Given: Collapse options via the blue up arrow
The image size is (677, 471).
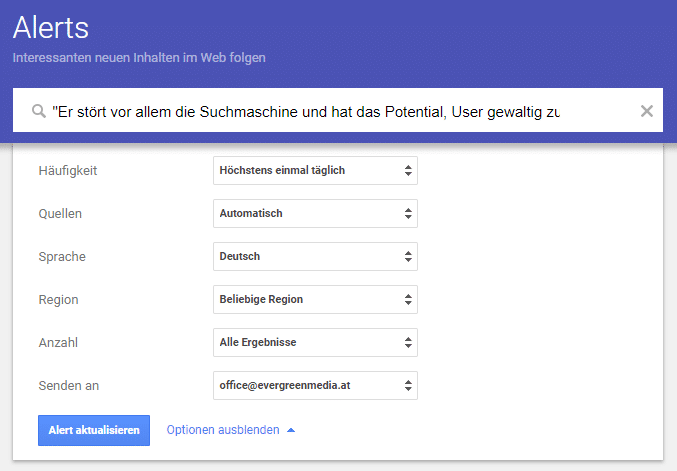Looking at the screenshot, I should (291, 430).
